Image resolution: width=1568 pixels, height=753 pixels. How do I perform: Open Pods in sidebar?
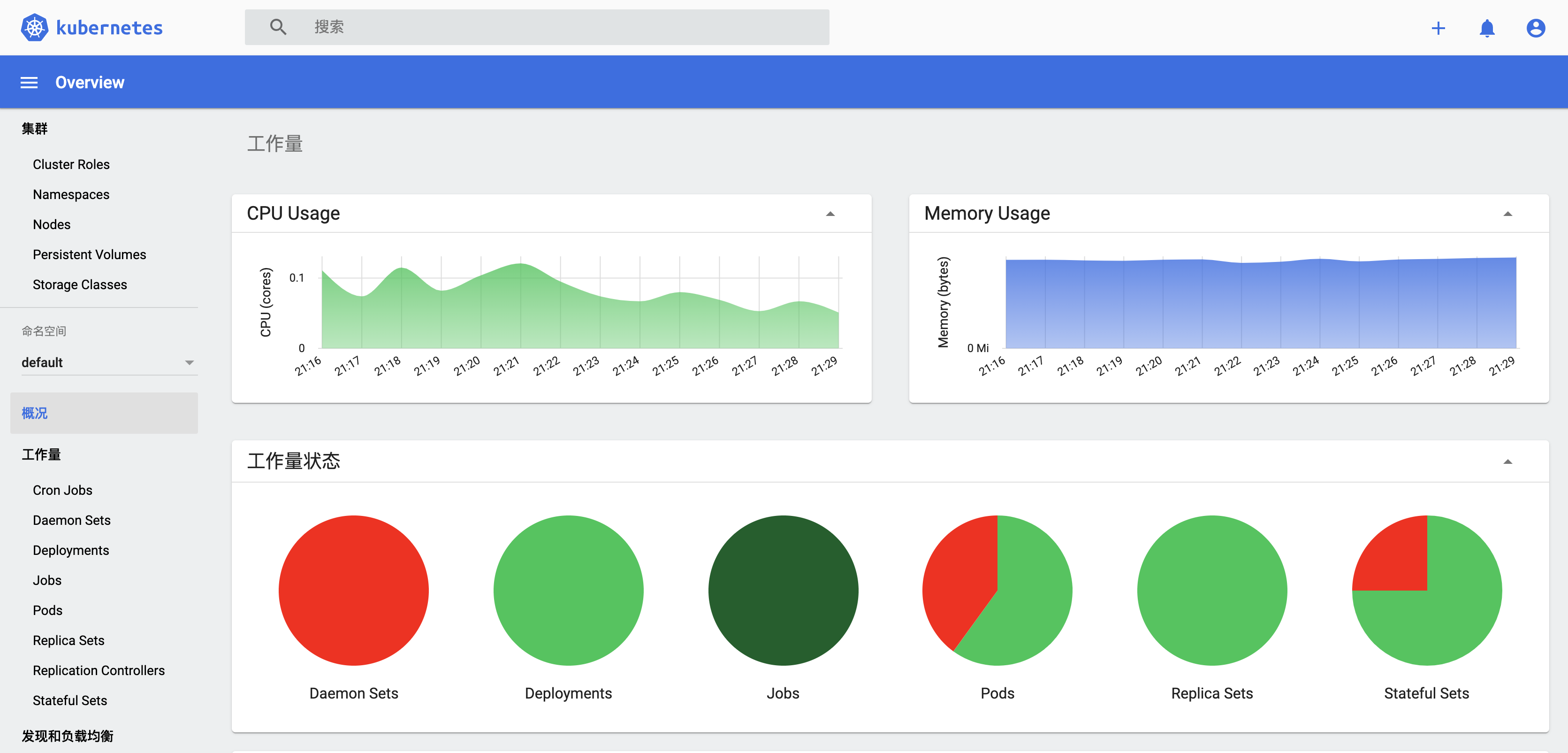[47, 610]
